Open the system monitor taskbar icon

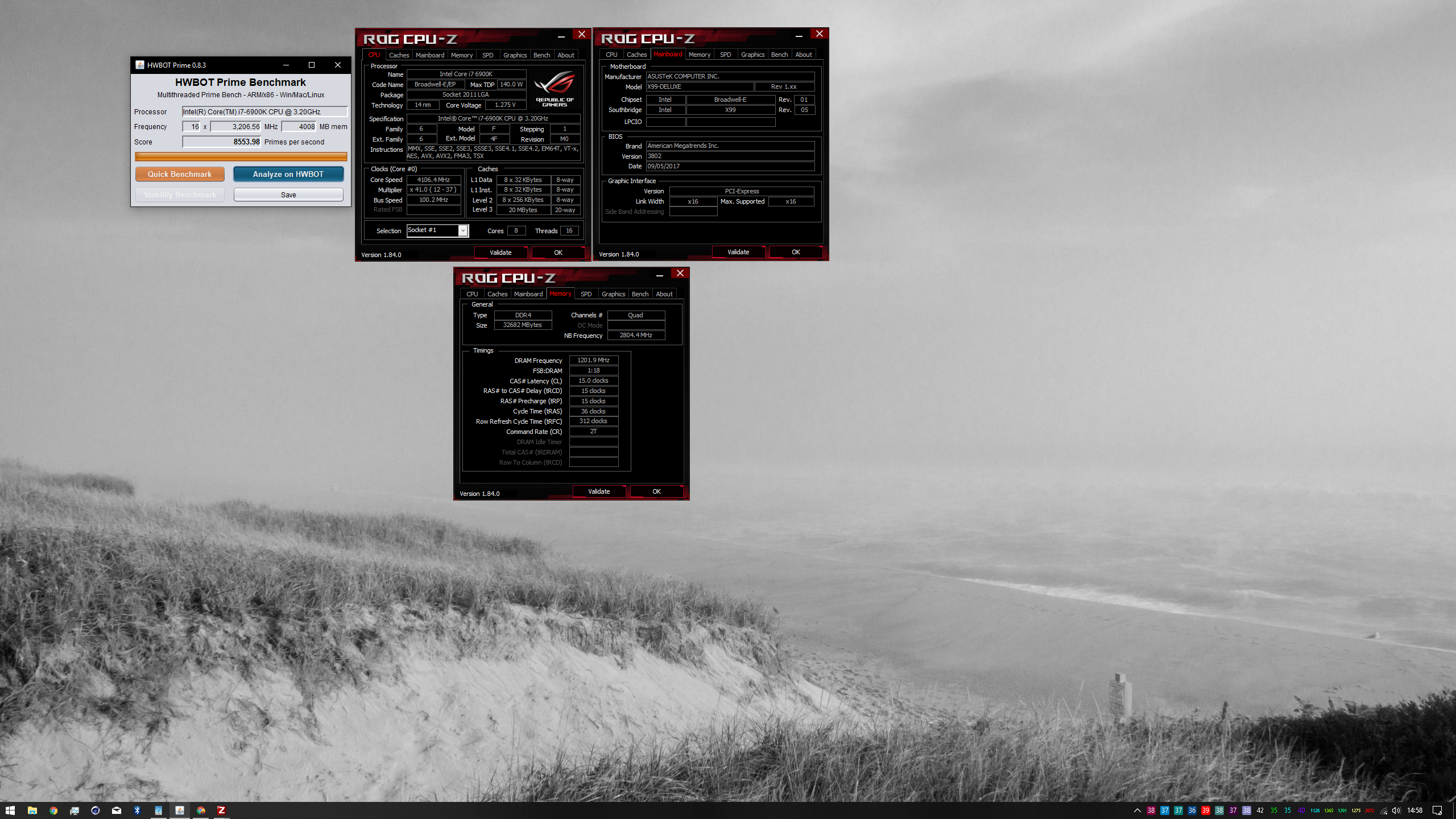pyautogui.click(x=75, y=810)
